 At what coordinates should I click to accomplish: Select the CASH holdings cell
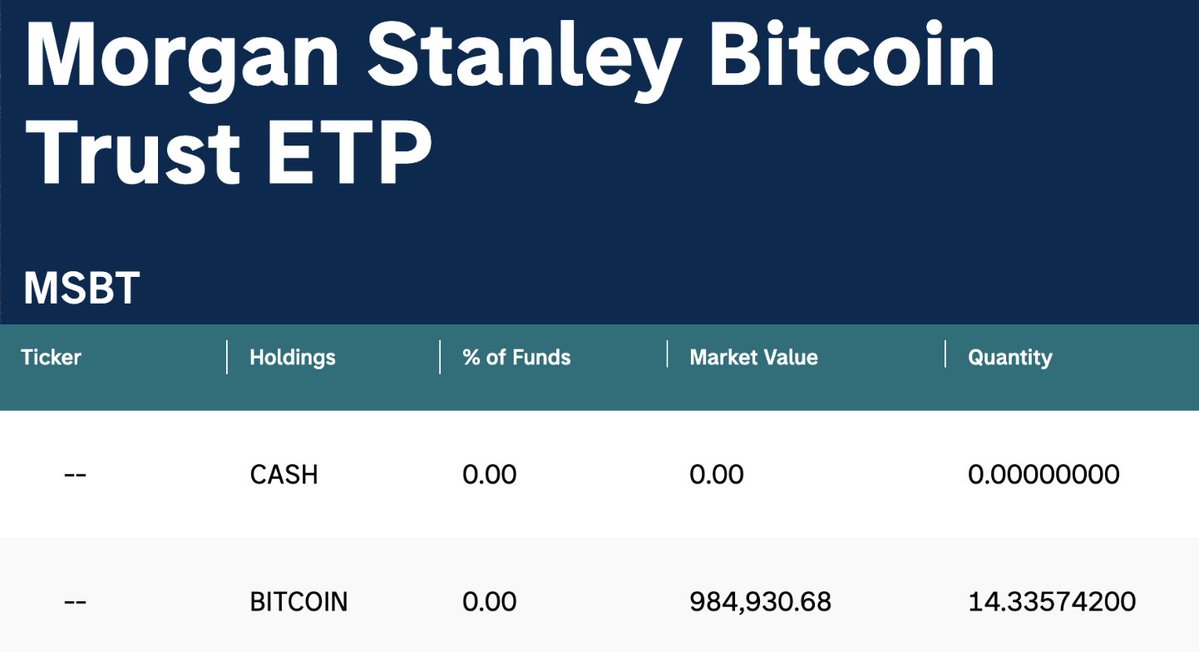tap(284, 474)
